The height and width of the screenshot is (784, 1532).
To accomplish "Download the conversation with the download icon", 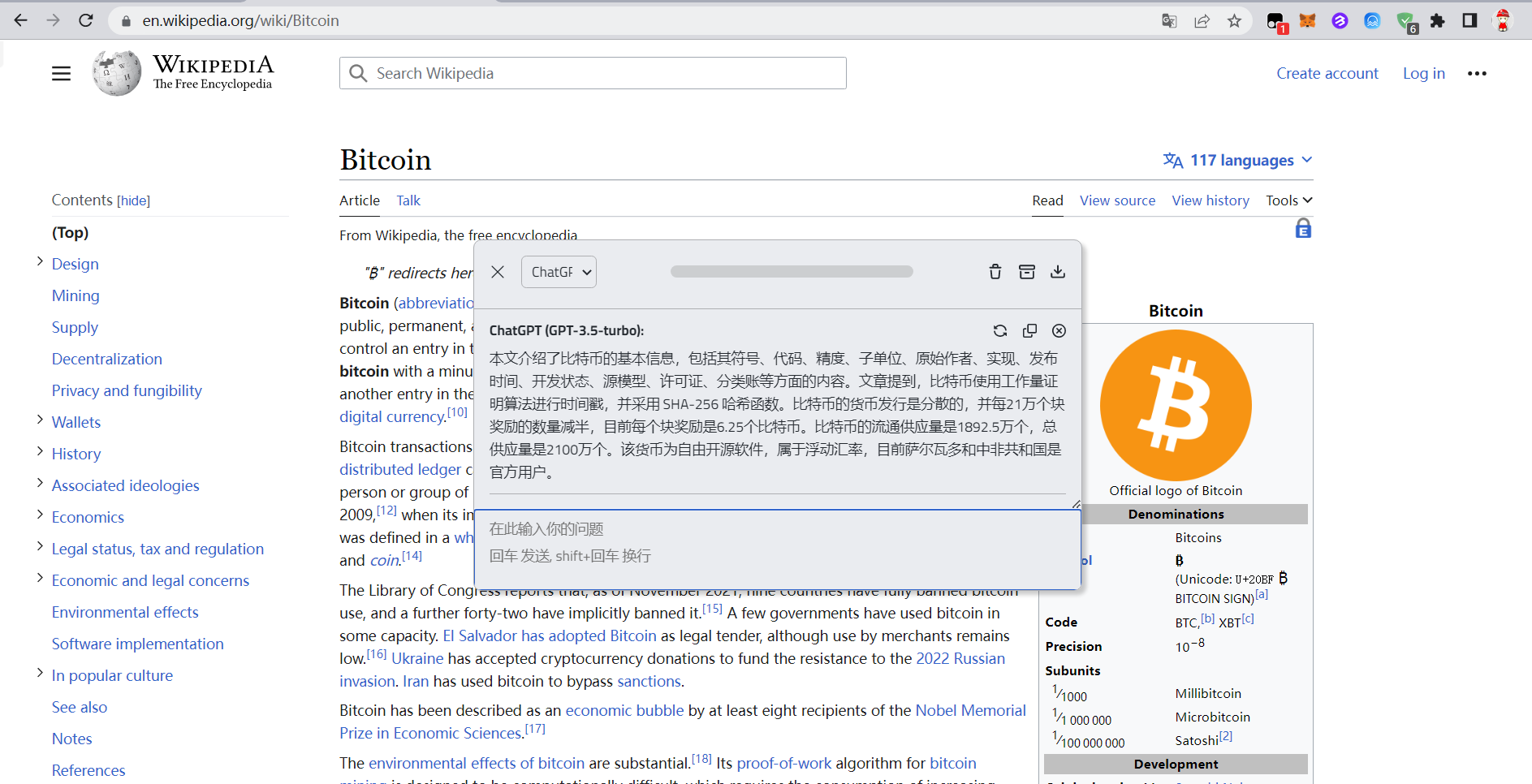I will (1058, 272).
